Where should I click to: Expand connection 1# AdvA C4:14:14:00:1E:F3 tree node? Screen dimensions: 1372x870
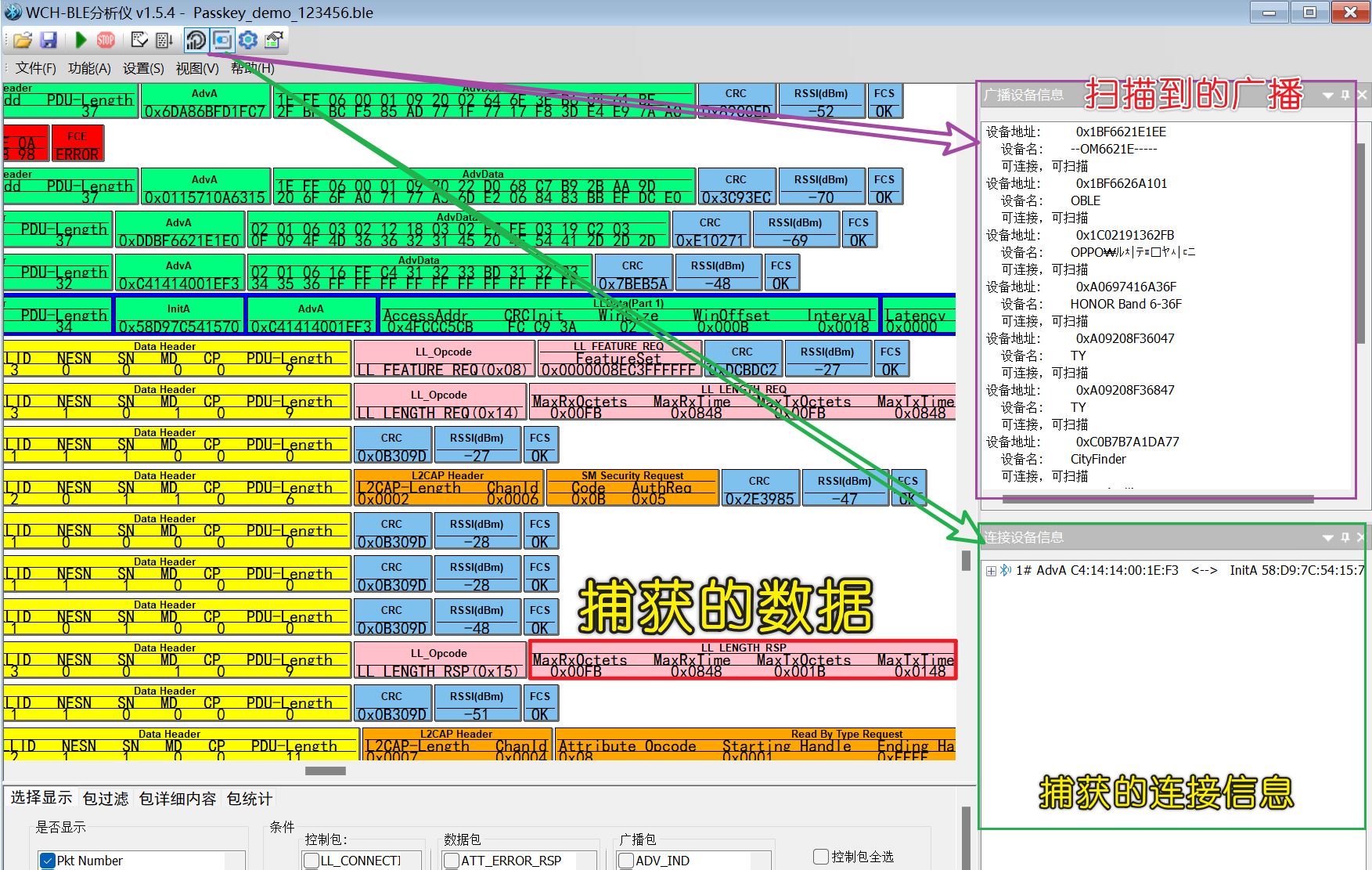click(991, 571)
